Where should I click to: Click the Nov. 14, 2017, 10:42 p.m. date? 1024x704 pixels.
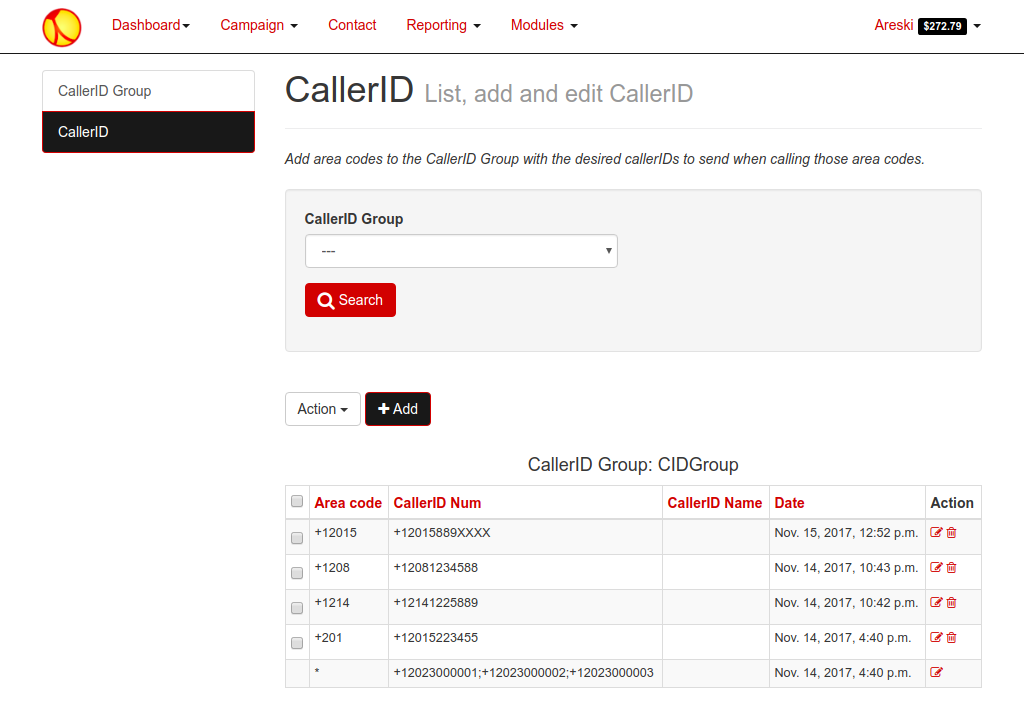point(846,603)
